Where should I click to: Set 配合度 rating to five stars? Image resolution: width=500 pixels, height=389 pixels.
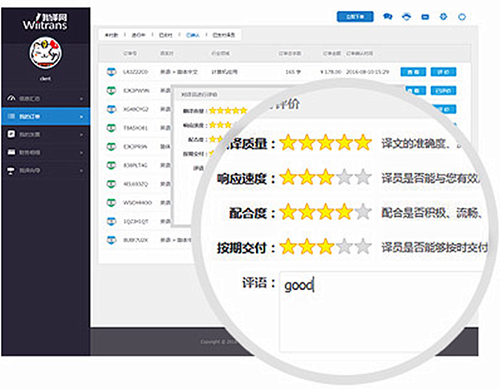(363, 212)
